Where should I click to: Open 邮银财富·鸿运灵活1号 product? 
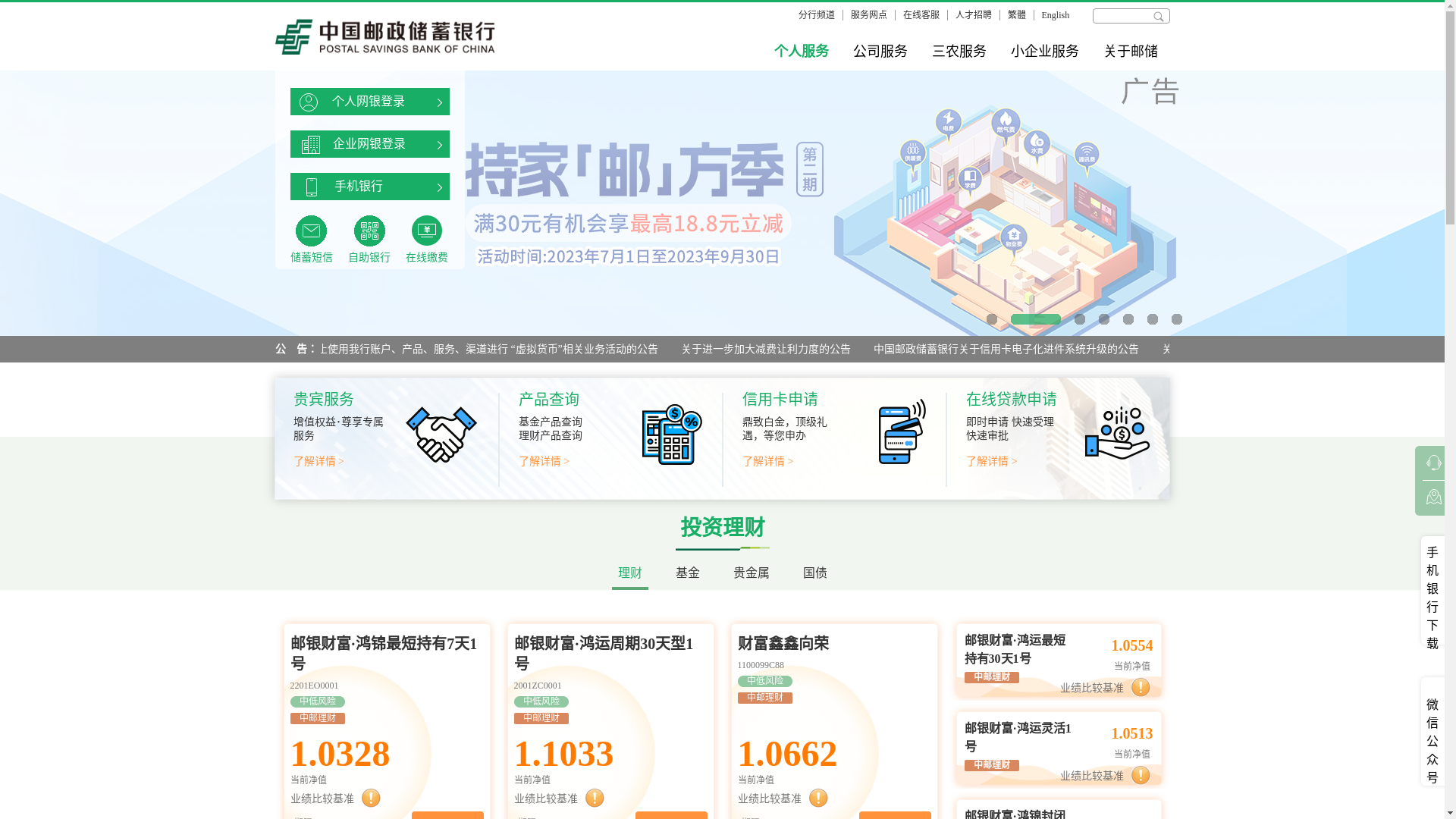pos(1018,737)
